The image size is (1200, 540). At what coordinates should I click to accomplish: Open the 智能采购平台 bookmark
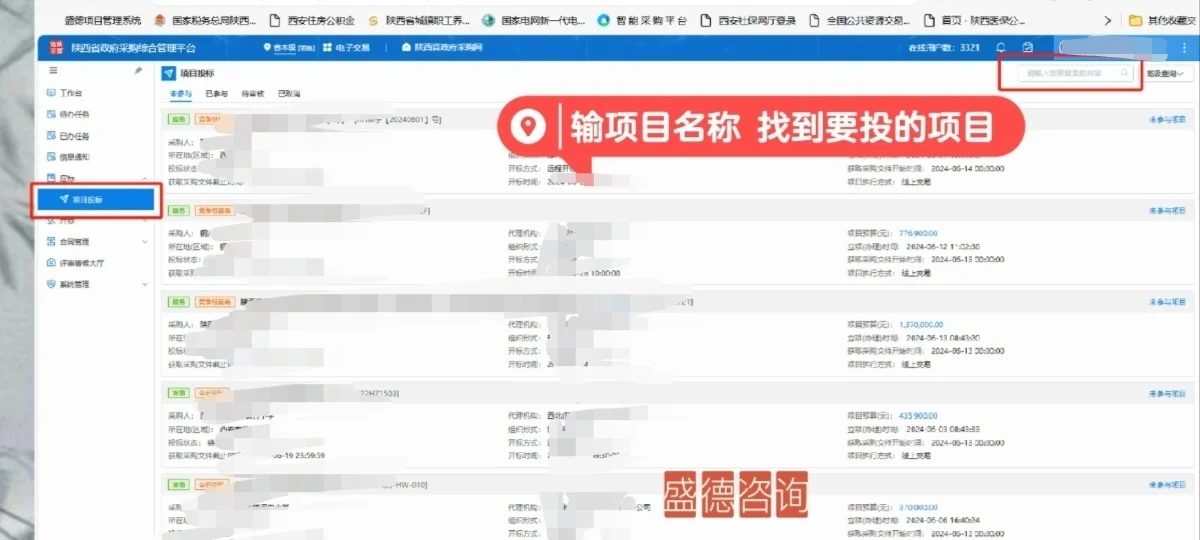pos(641,20)
